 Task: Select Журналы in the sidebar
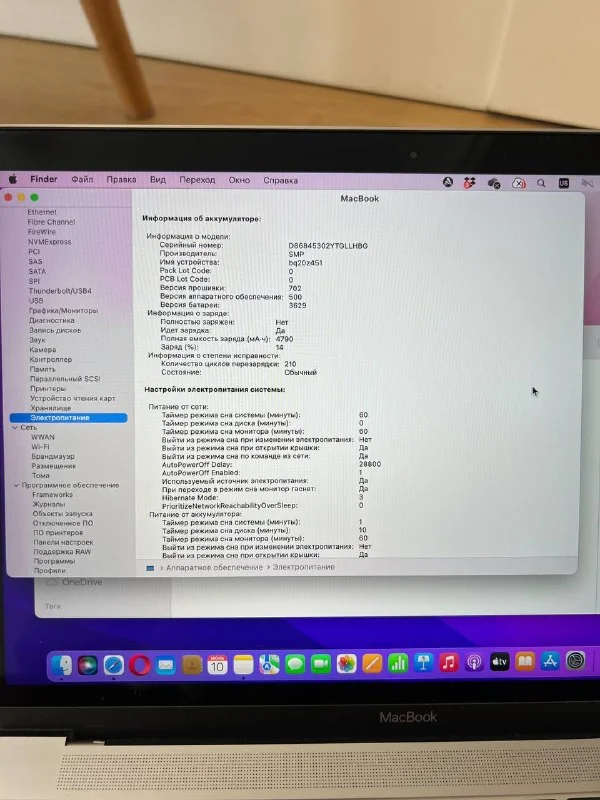coord(48,505)
